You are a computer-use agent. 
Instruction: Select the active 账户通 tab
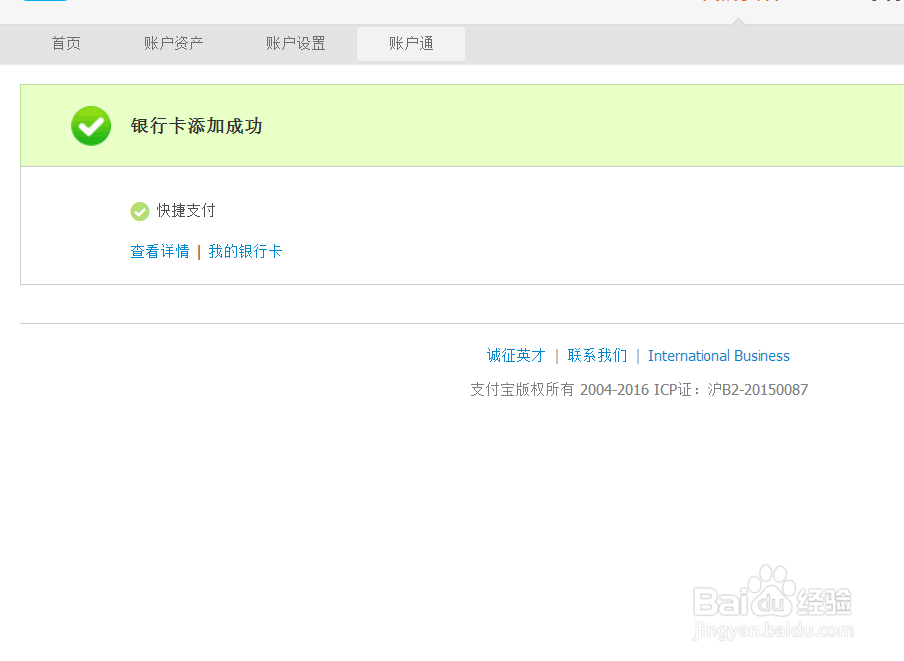coord(410,43)
